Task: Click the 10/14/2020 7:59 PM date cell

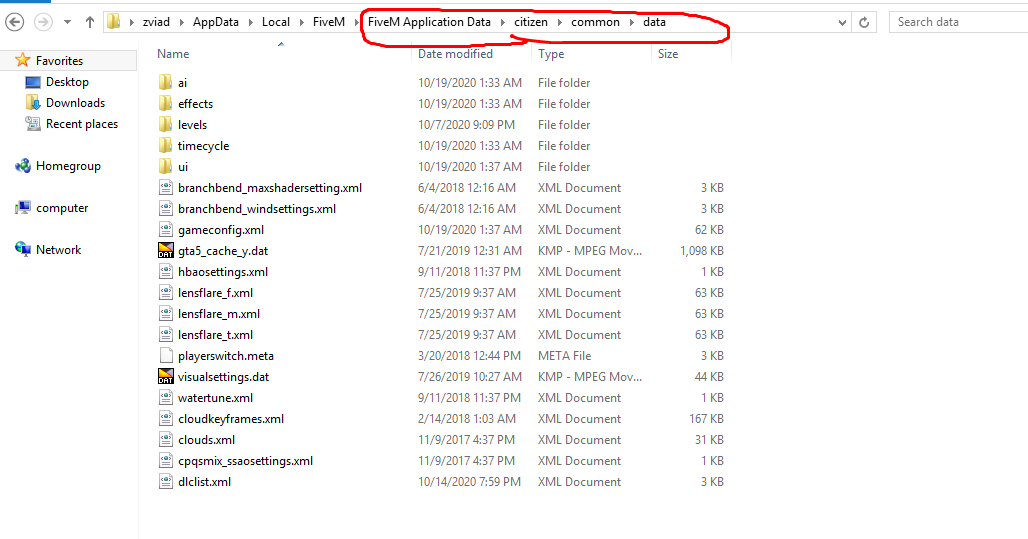Action: [x=469, y=481]
